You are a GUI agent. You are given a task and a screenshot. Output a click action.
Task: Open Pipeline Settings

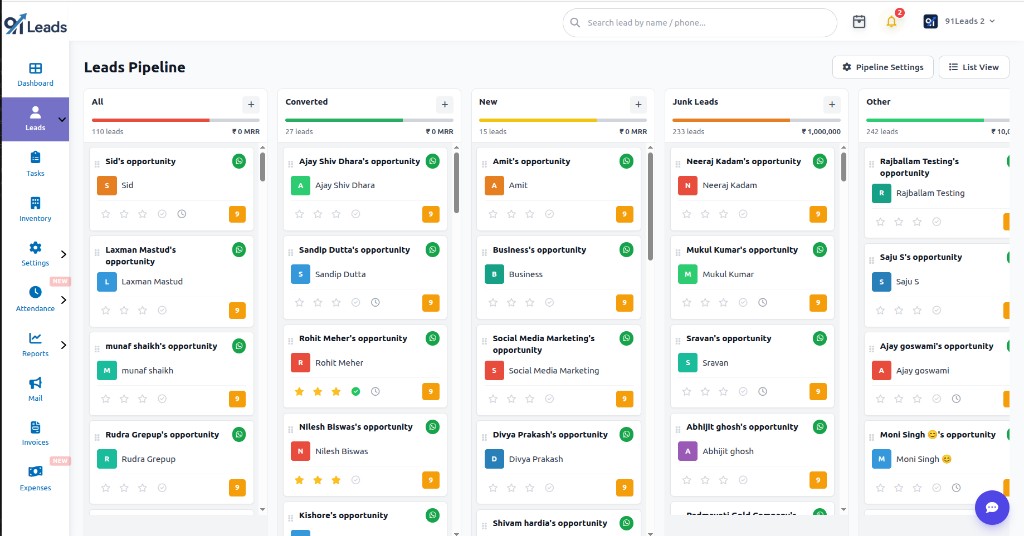(x=883, y=67)
